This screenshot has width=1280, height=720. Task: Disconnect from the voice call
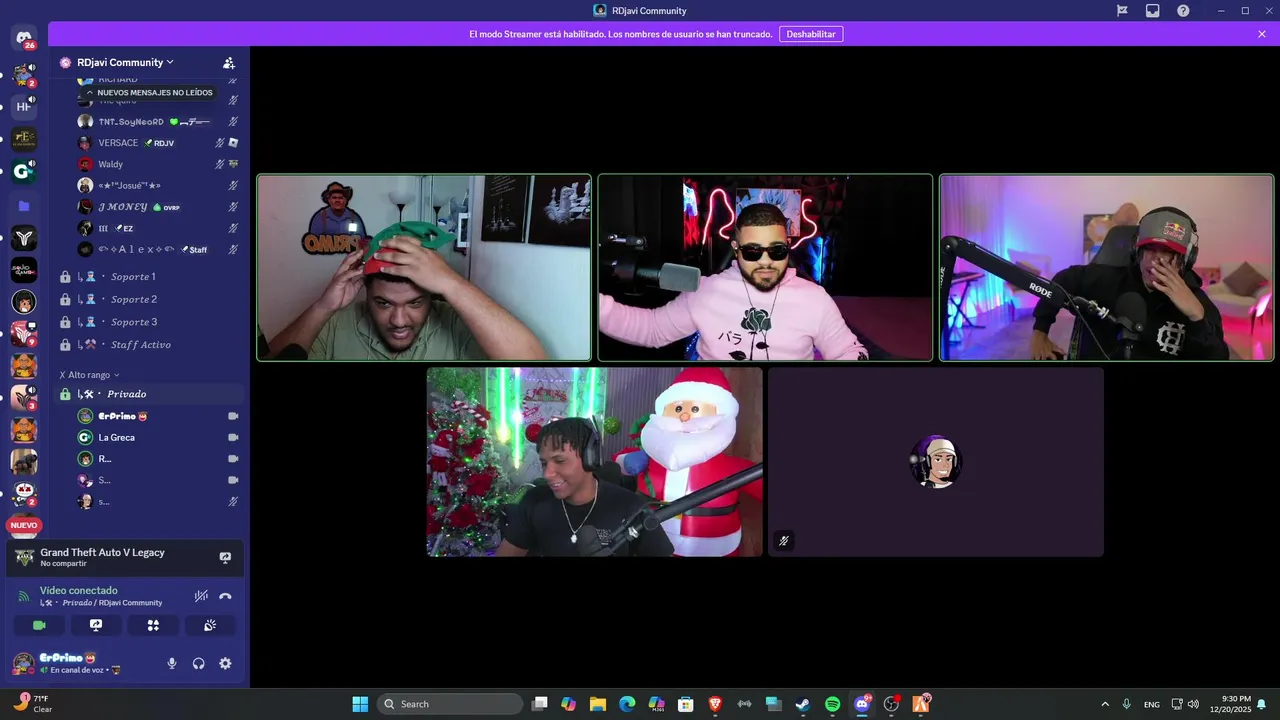point(225,596)
